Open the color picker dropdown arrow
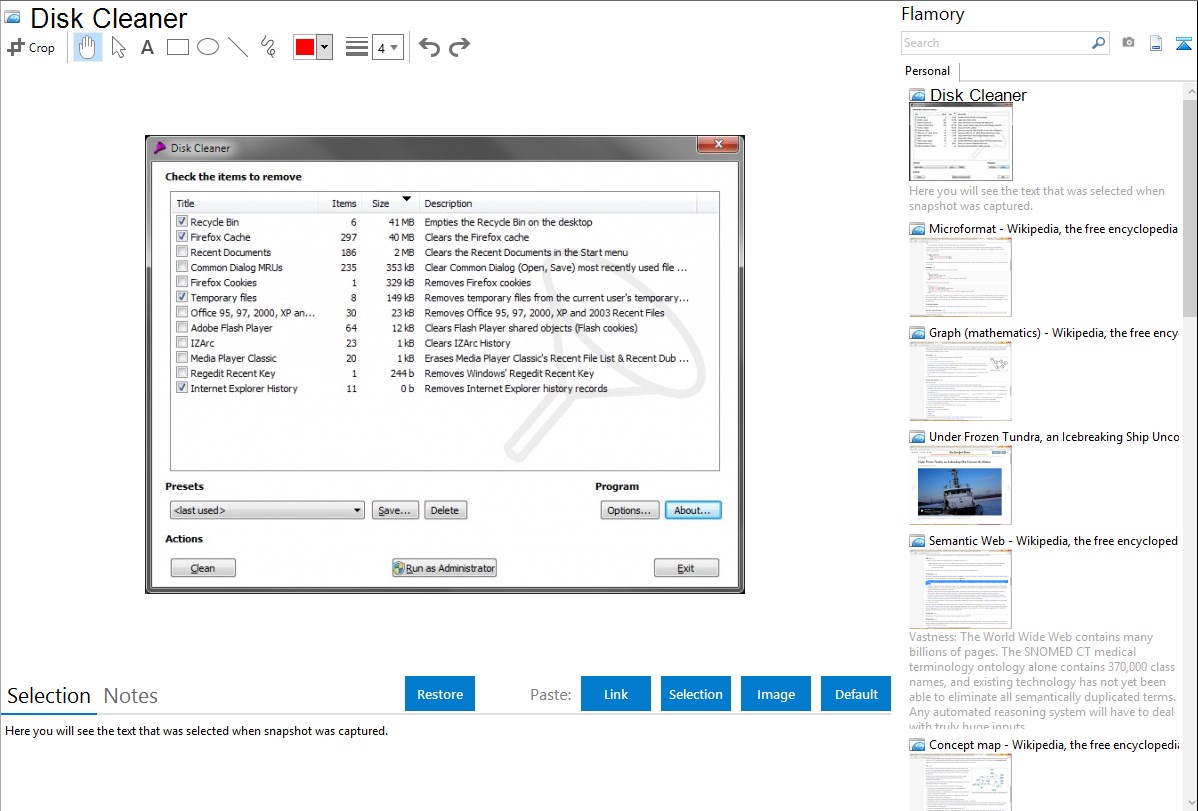Screen dimensions: 1198x811 coord(324,47)
